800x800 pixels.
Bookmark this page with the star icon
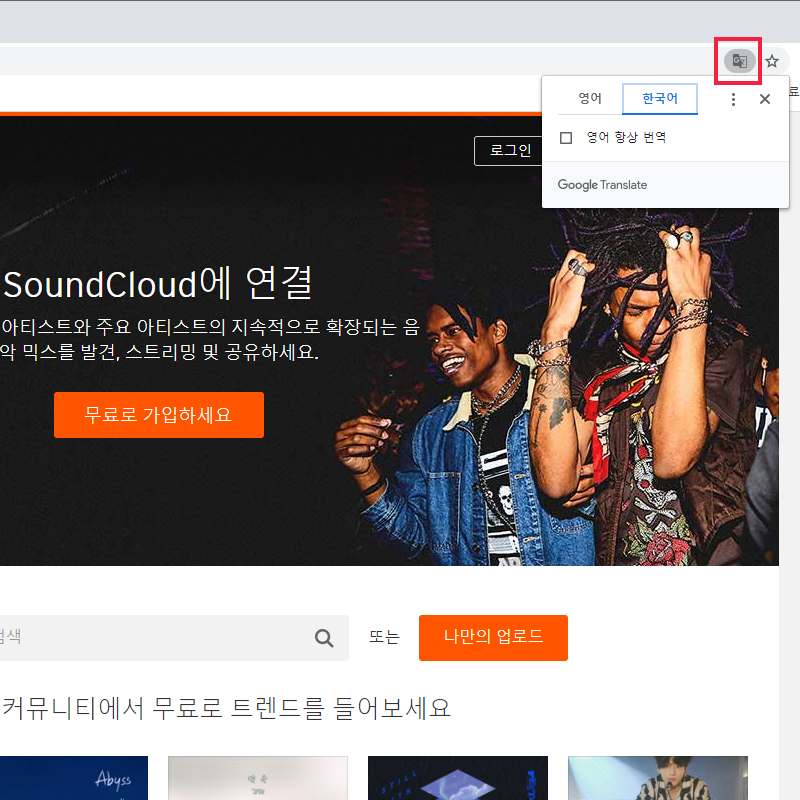[x=772, y=61]
